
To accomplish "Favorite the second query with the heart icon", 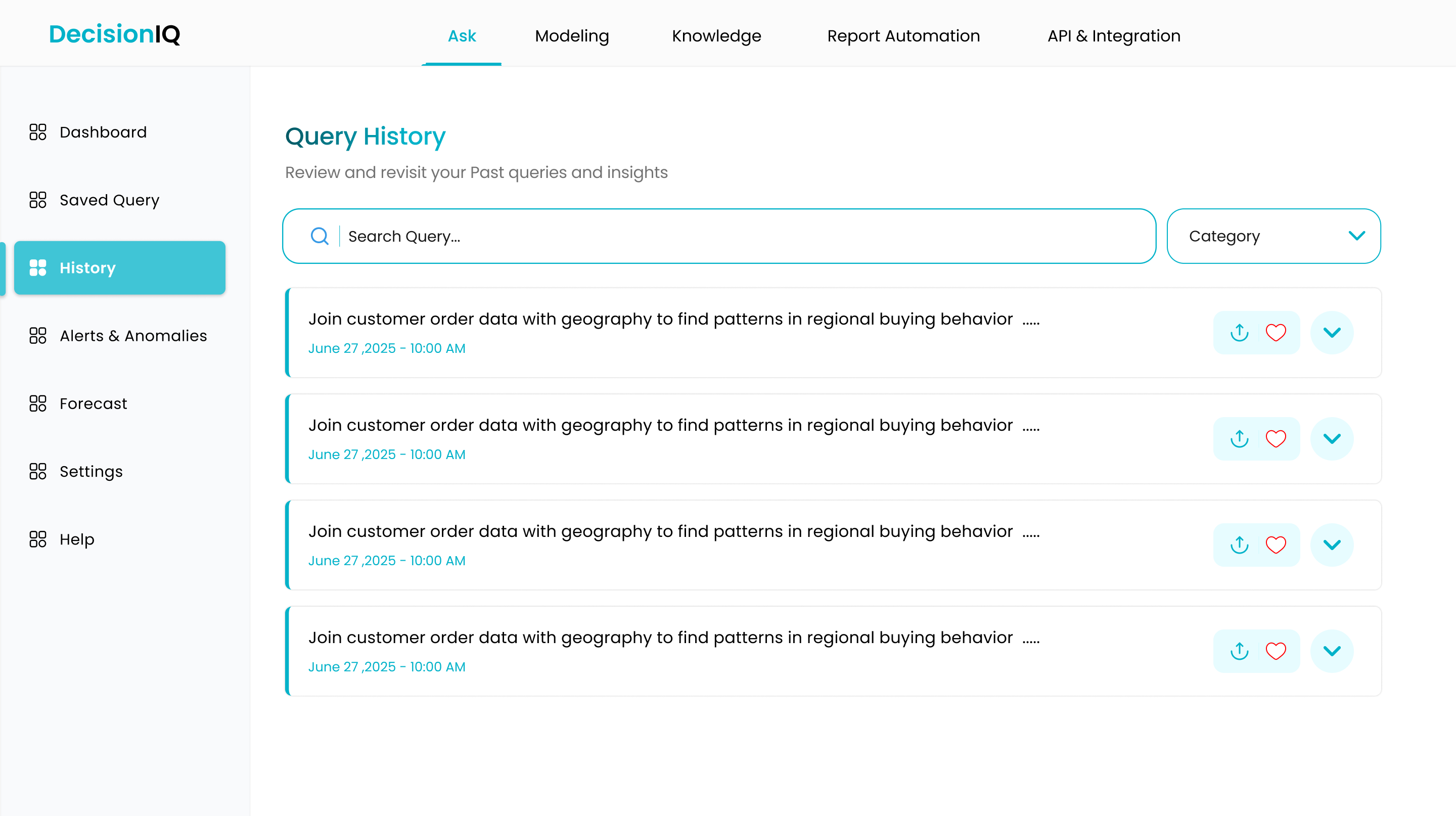I will (x=1275, y=438).
